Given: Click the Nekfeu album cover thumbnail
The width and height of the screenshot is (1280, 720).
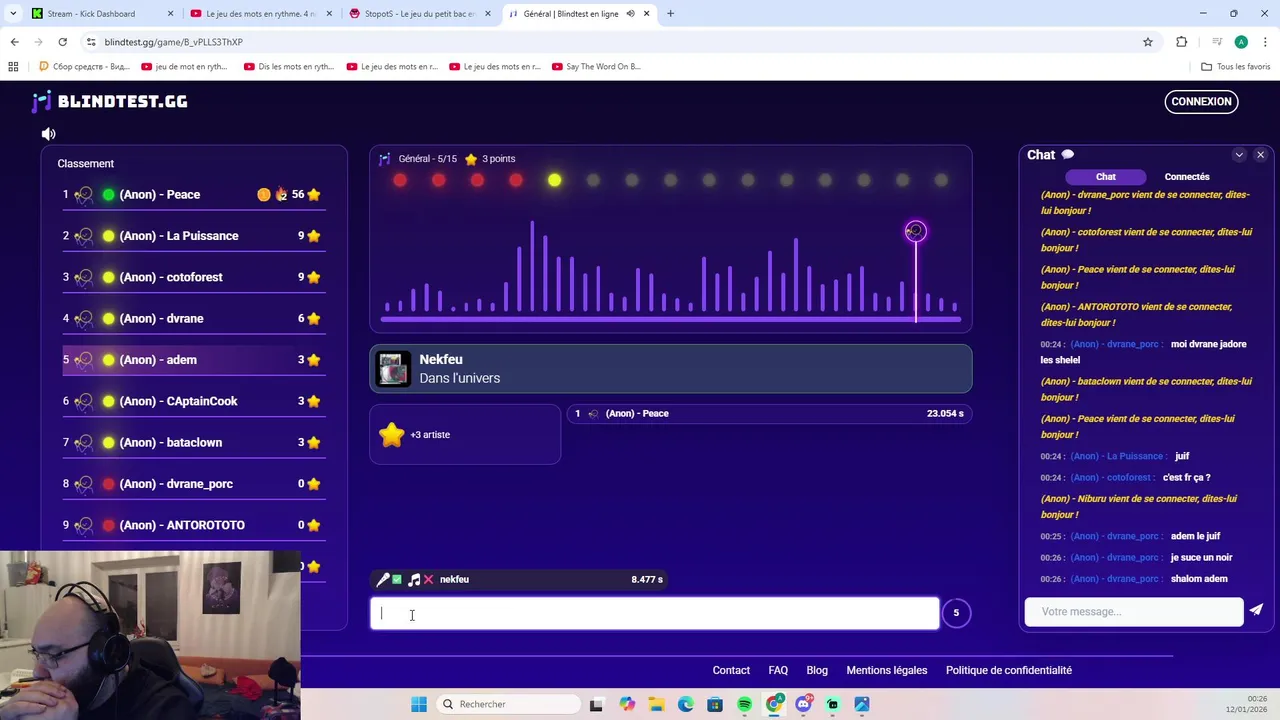Looking at the screenshot, I should tap(393, 369).
